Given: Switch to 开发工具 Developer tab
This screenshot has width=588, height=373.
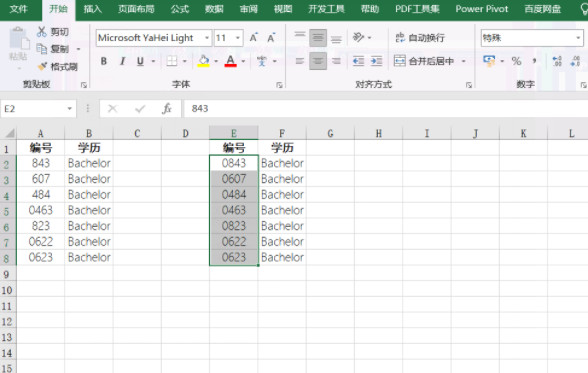Looking at the screenshot, I should 326,9.
